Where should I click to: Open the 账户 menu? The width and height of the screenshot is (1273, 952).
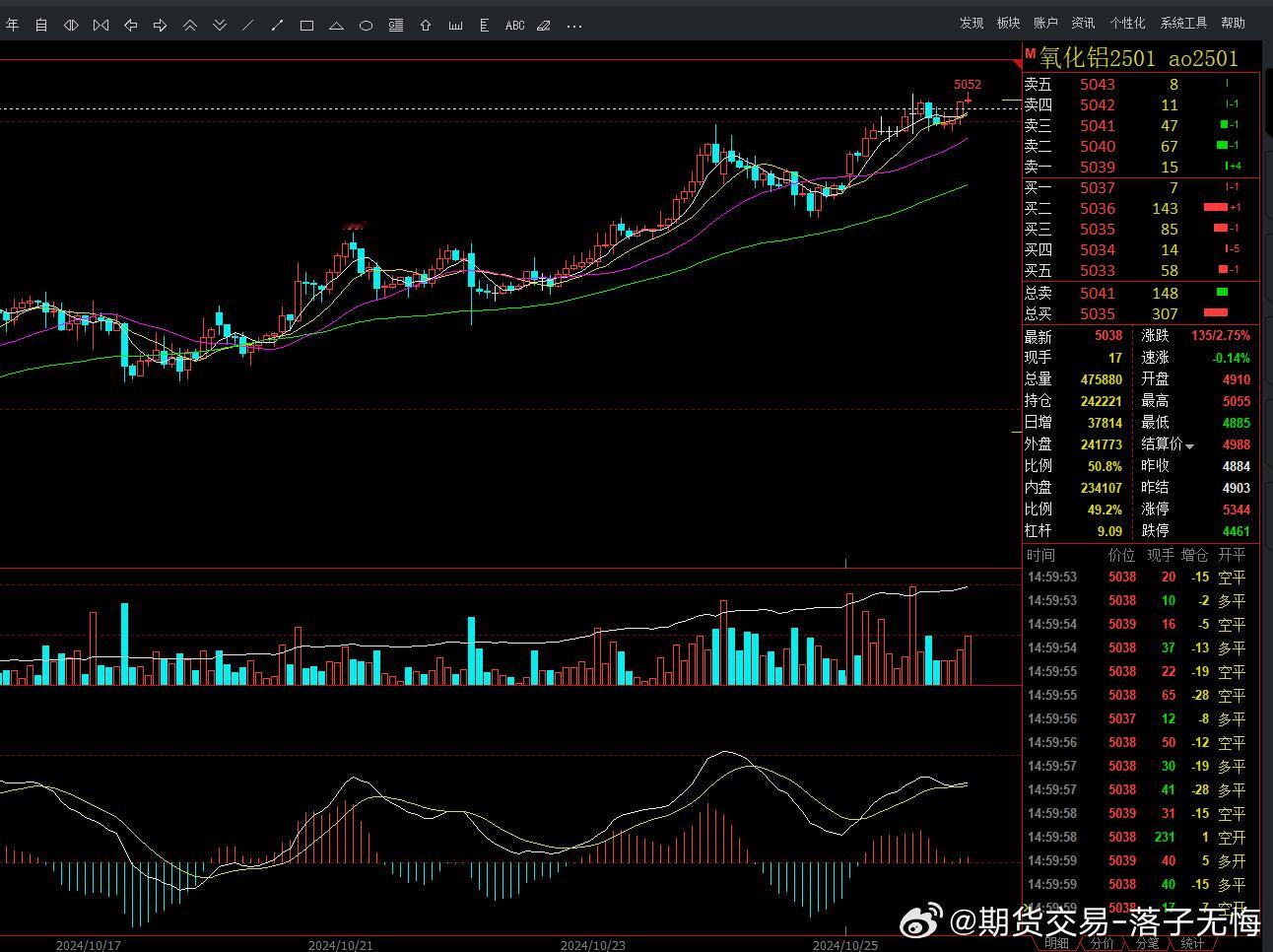1045,23
